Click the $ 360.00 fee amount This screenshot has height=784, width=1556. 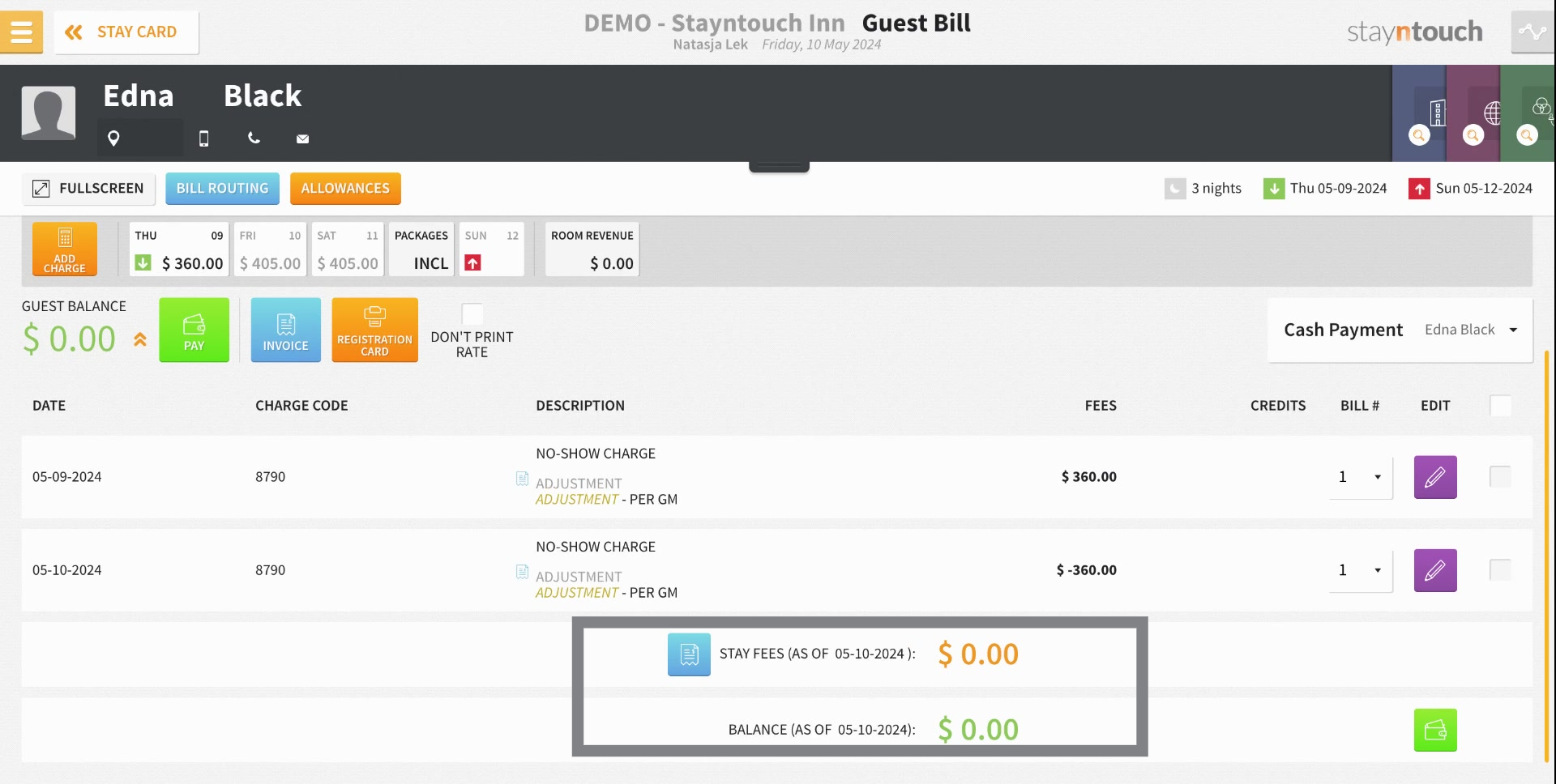pyautogui.click(x=1089, y=477)
